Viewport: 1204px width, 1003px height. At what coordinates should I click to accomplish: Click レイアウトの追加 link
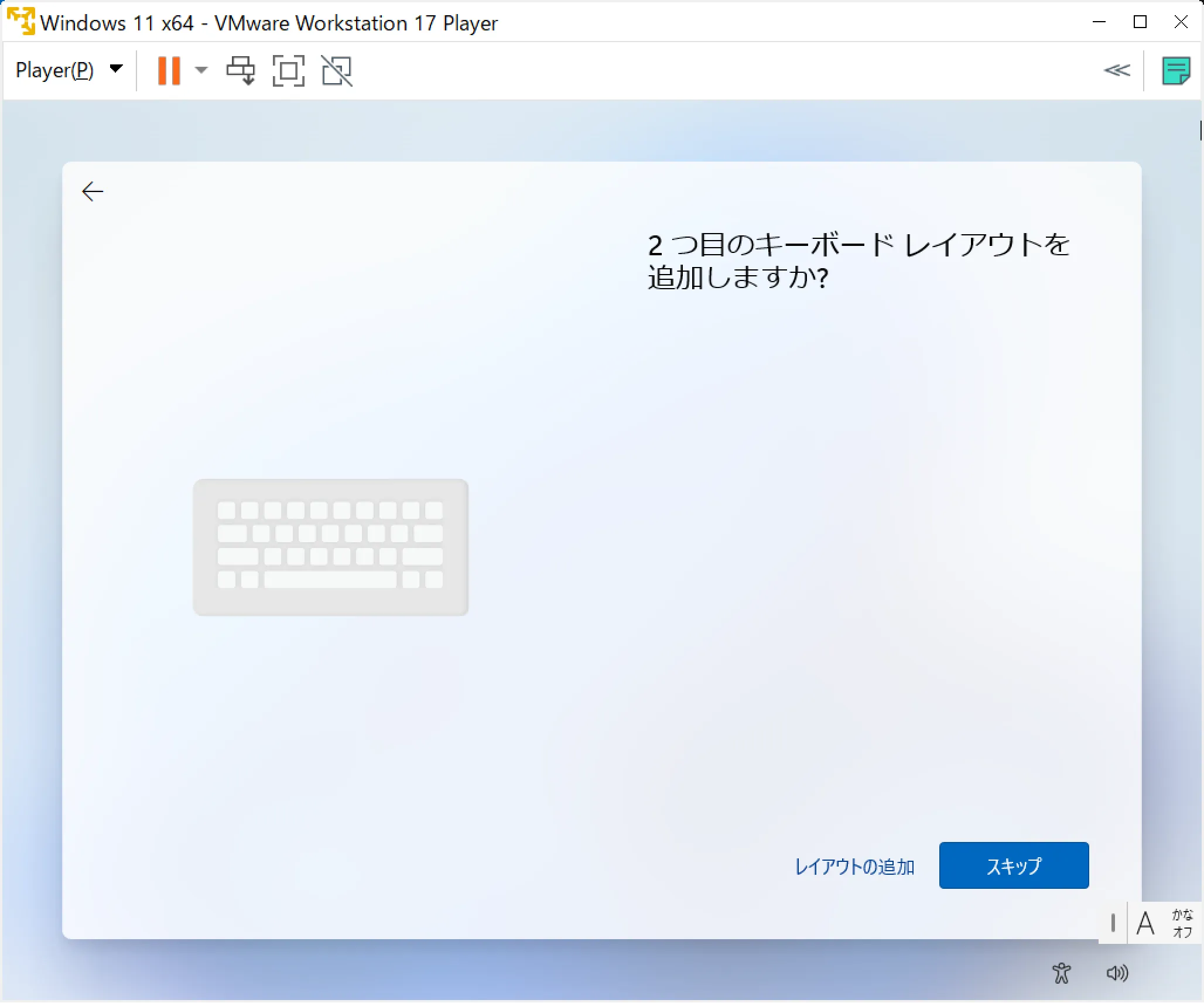pyautogui.click(x=854, y=867)
